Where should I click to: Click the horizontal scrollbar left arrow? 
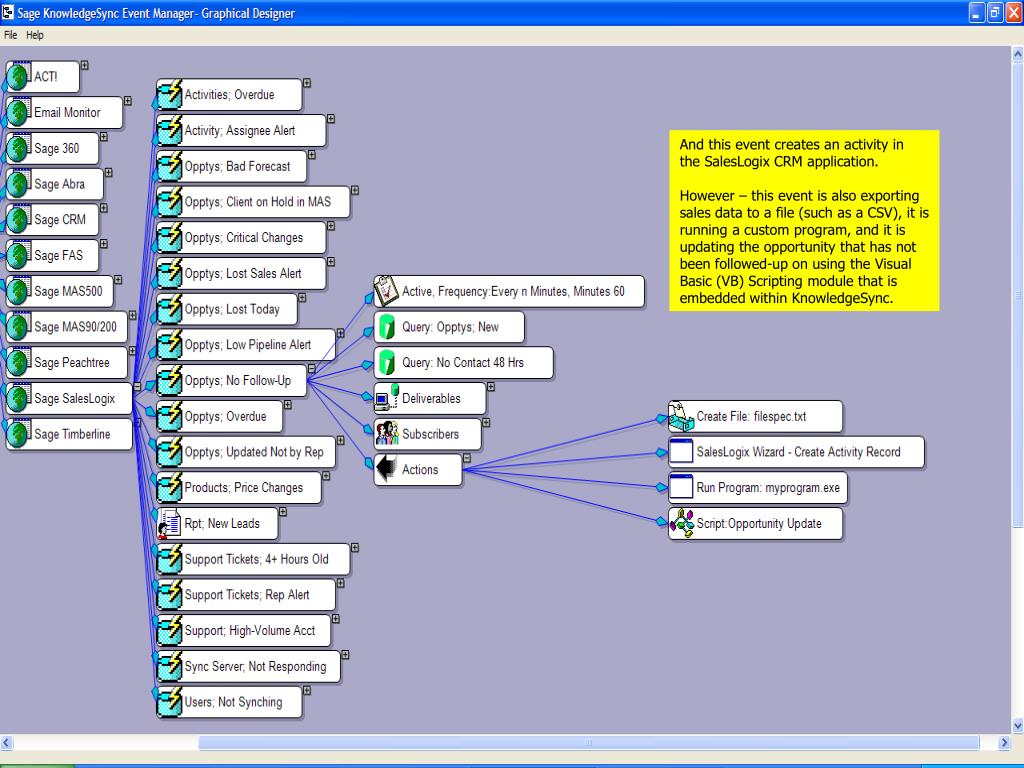tap(7, 743)
